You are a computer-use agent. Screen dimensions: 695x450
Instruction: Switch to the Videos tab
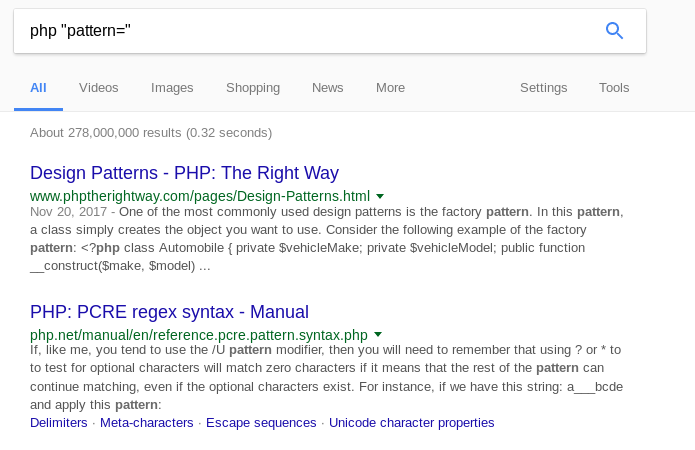pyautogui.click(x=99, y=88)
